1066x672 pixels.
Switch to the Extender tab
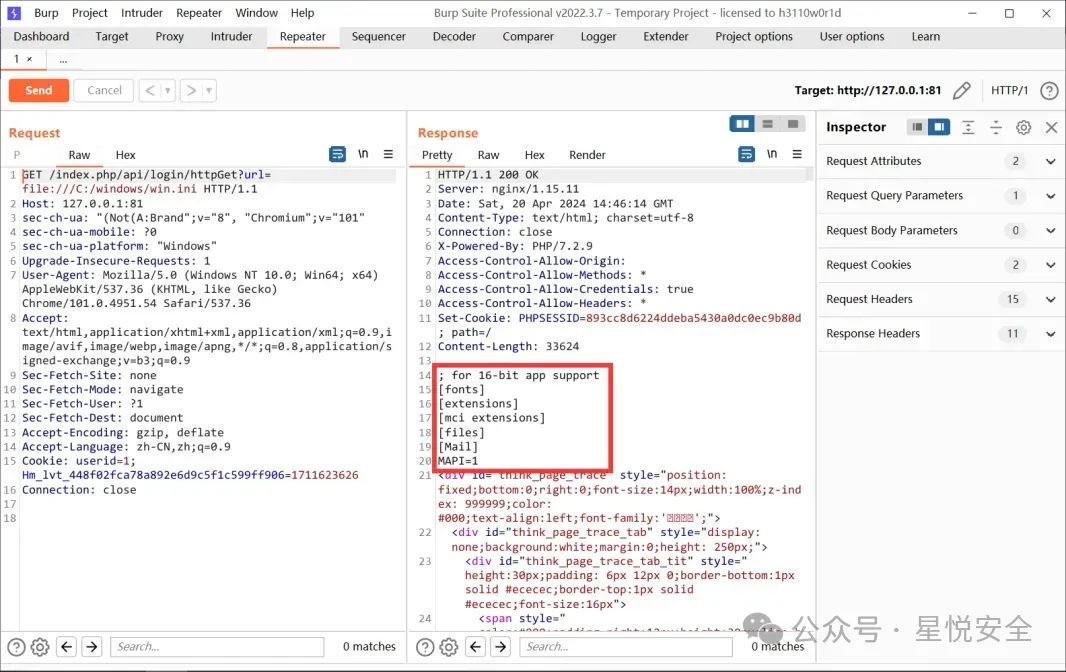tap(666, 37)
